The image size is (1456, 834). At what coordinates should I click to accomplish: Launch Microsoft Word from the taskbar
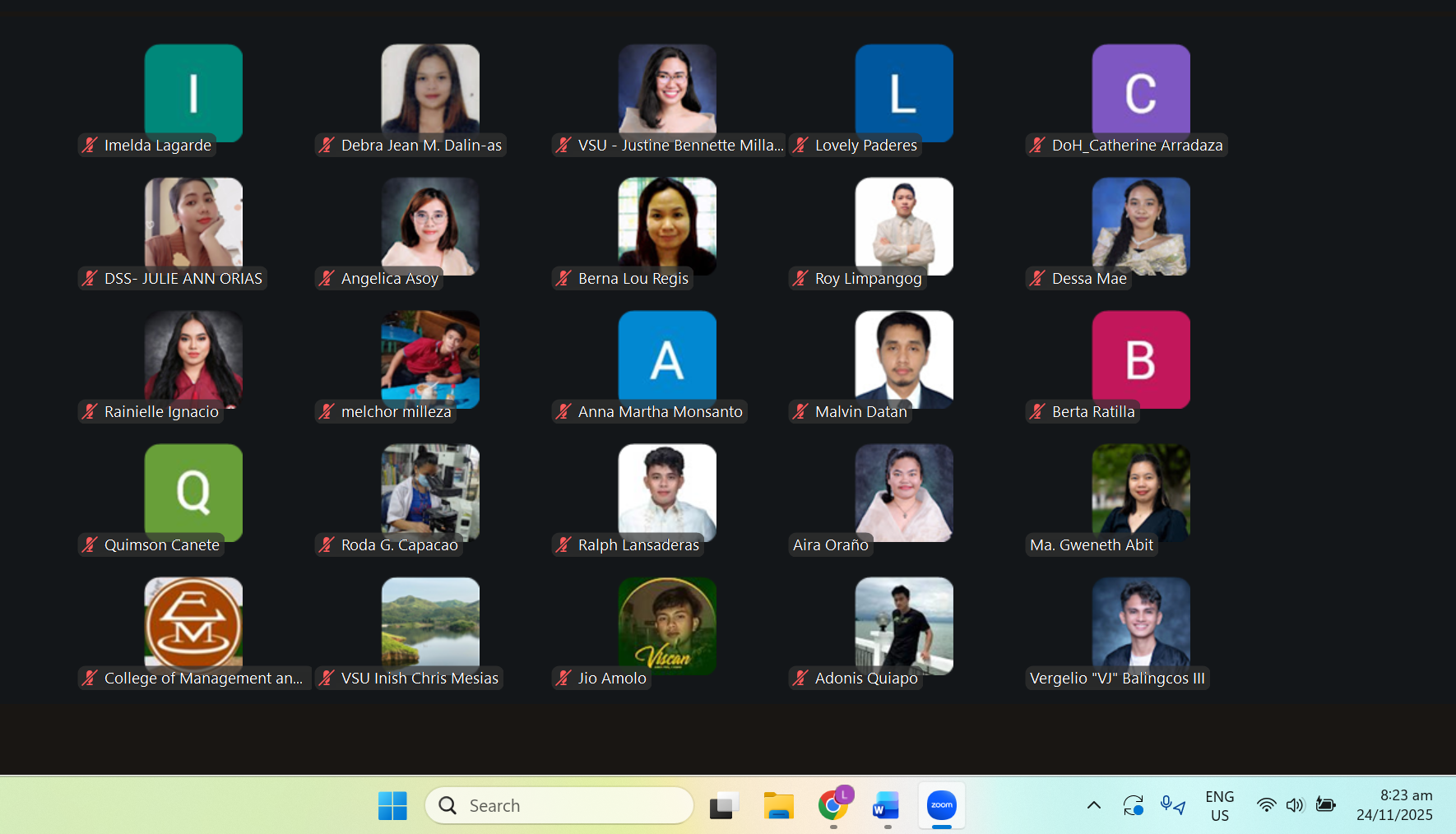(886, 805)
